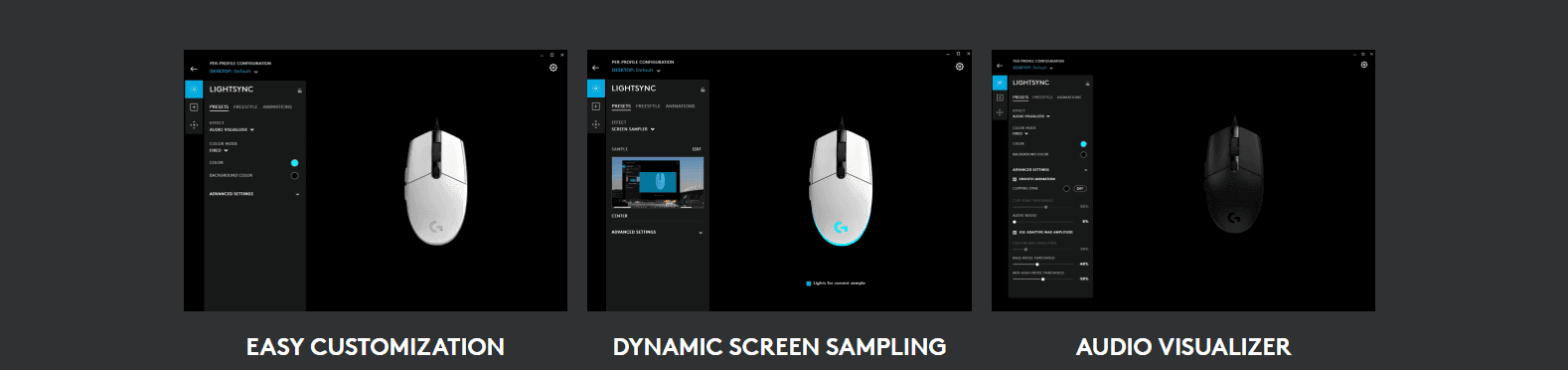
Task: Open Effect Screen Sampler dropdown
Action: point(633,129)
